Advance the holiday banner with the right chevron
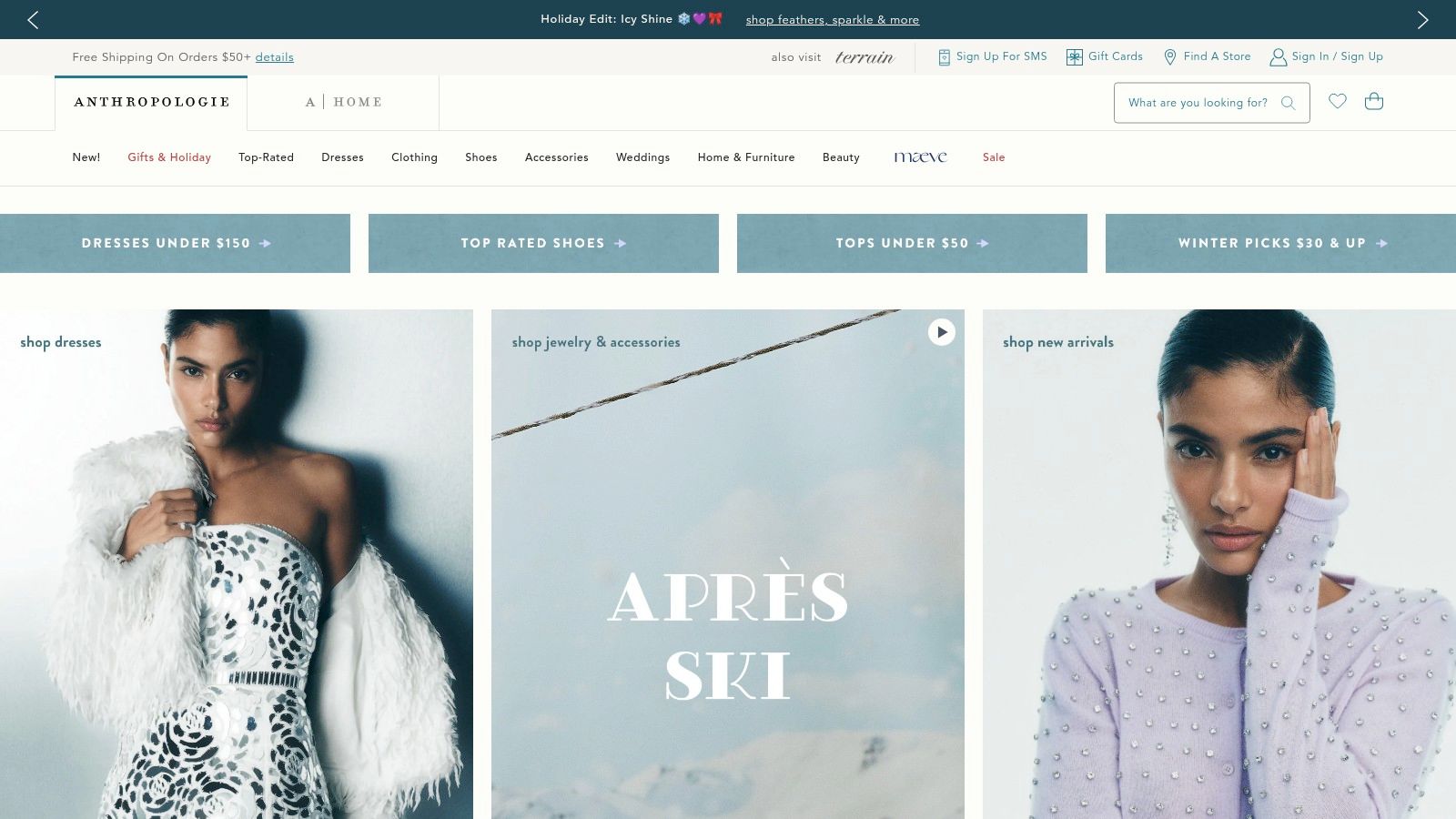The image size is (1456, 819). tap(1422, 19)
